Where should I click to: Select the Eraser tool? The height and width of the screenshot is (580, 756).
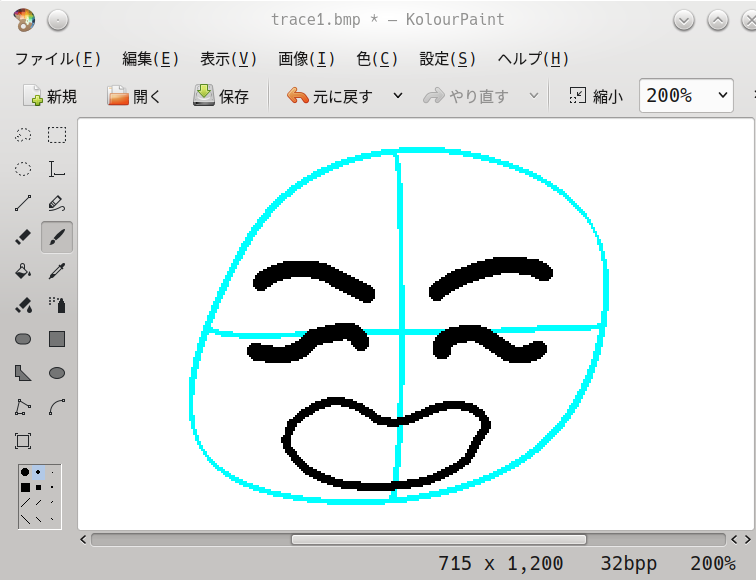pyautogui.click(x=23, y=237)
